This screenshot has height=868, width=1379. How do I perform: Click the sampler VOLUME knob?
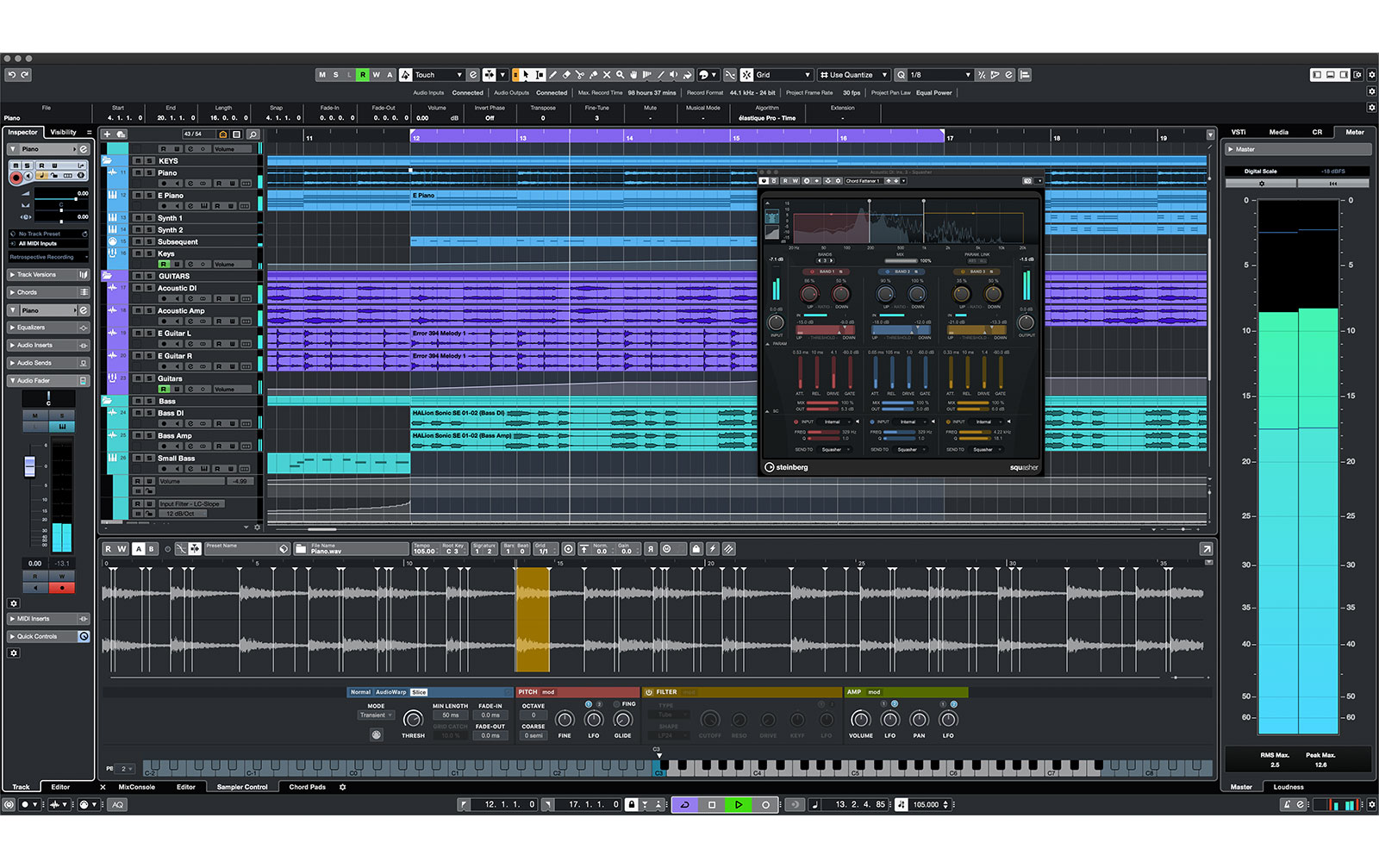860,719
